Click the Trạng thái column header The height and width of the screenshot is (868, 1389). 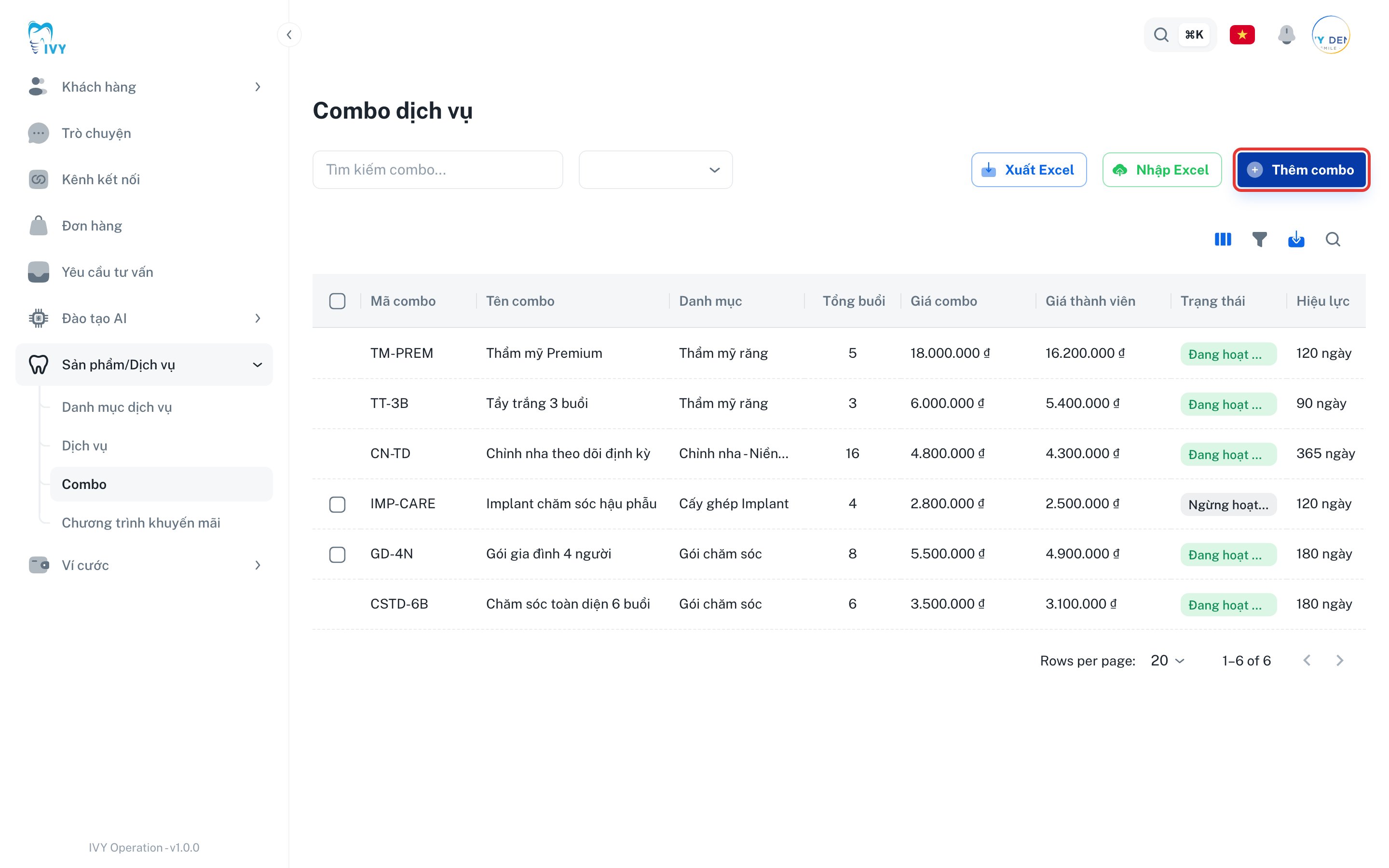click(x=1212, y=301)
